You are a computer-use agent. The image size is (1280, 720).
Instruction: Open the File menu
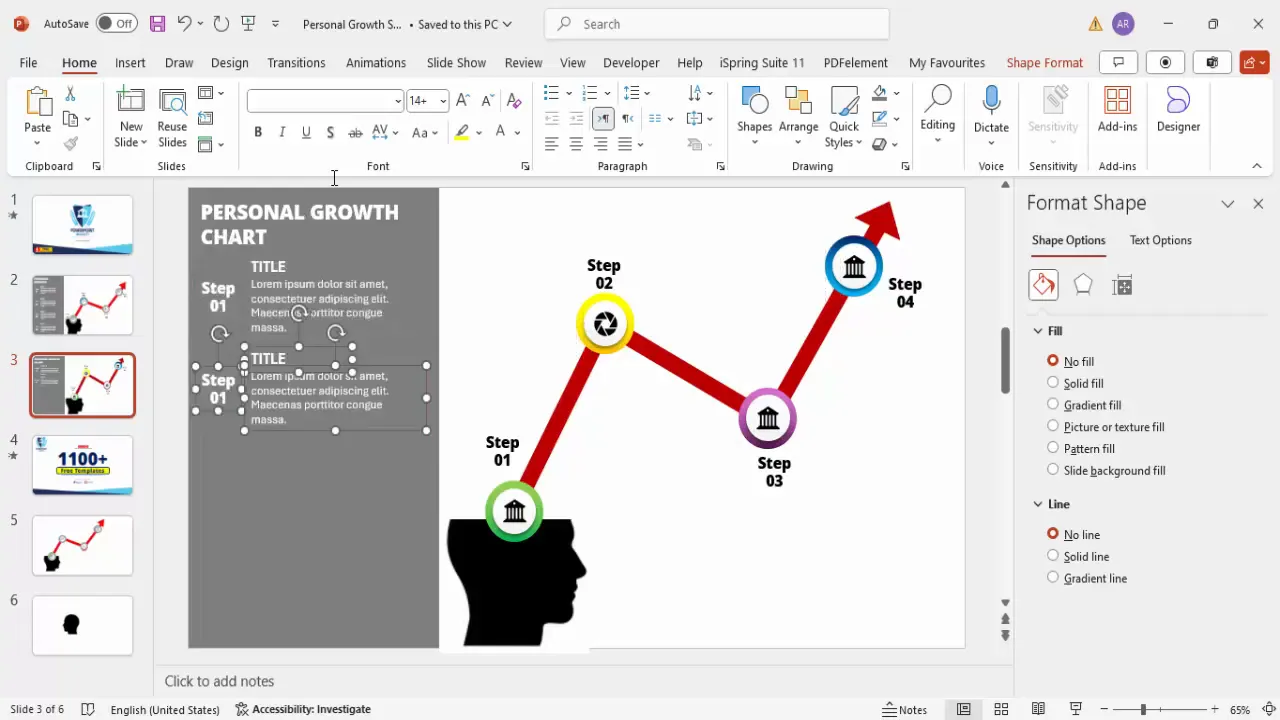point(28,62)
